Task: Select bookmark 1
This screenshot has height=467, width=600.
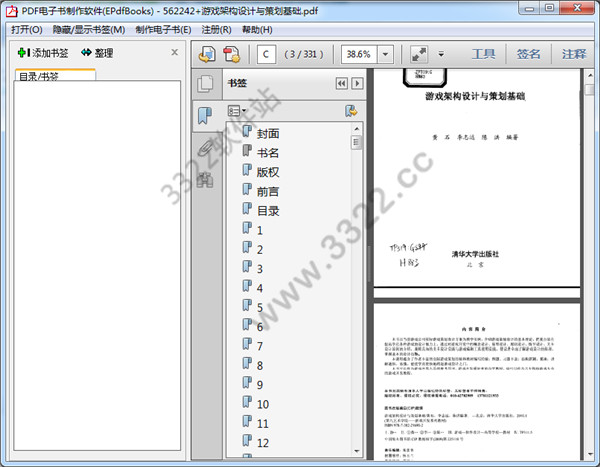Action: click(260, 230)
